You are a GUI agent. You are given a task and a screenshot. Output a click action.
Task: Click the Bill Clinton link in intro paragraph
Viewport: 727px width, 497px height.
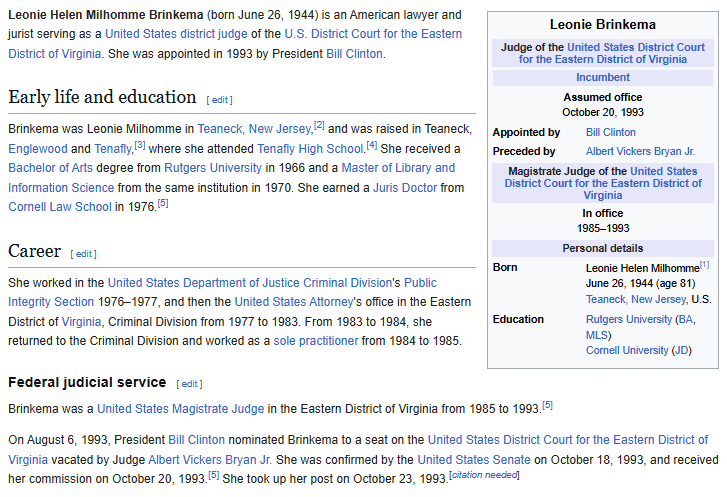coord(354,53)
